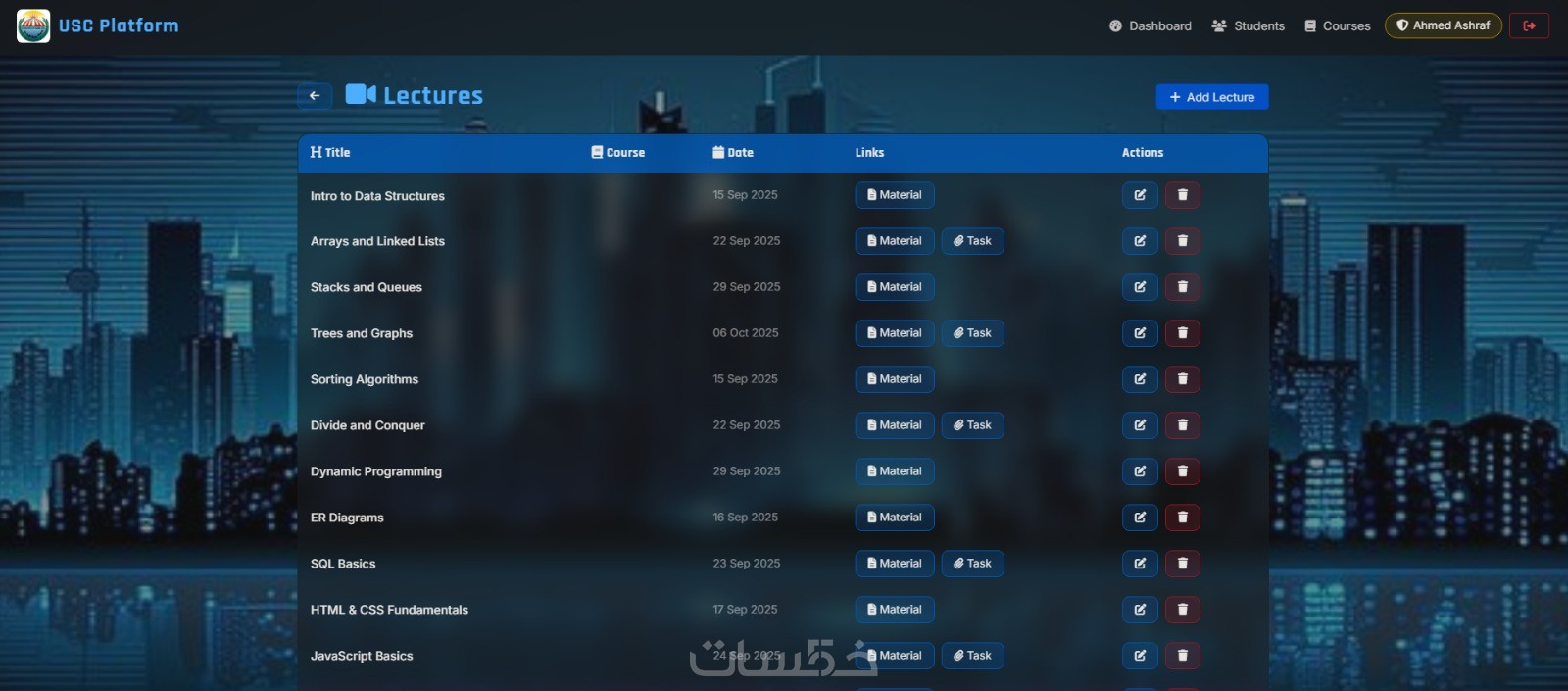Click the Date column header
This screenshot has width=1568, height=691.
(733, 153)
